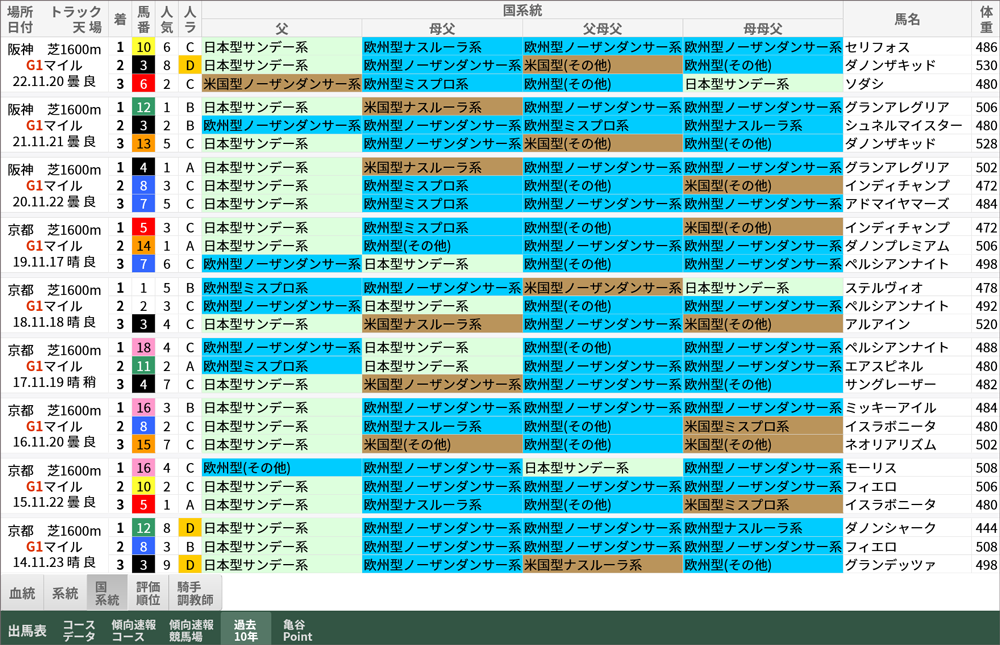Click orange horse number 13 in 21.11.21 race
The image size is (1000, 645).
[143, 144]
